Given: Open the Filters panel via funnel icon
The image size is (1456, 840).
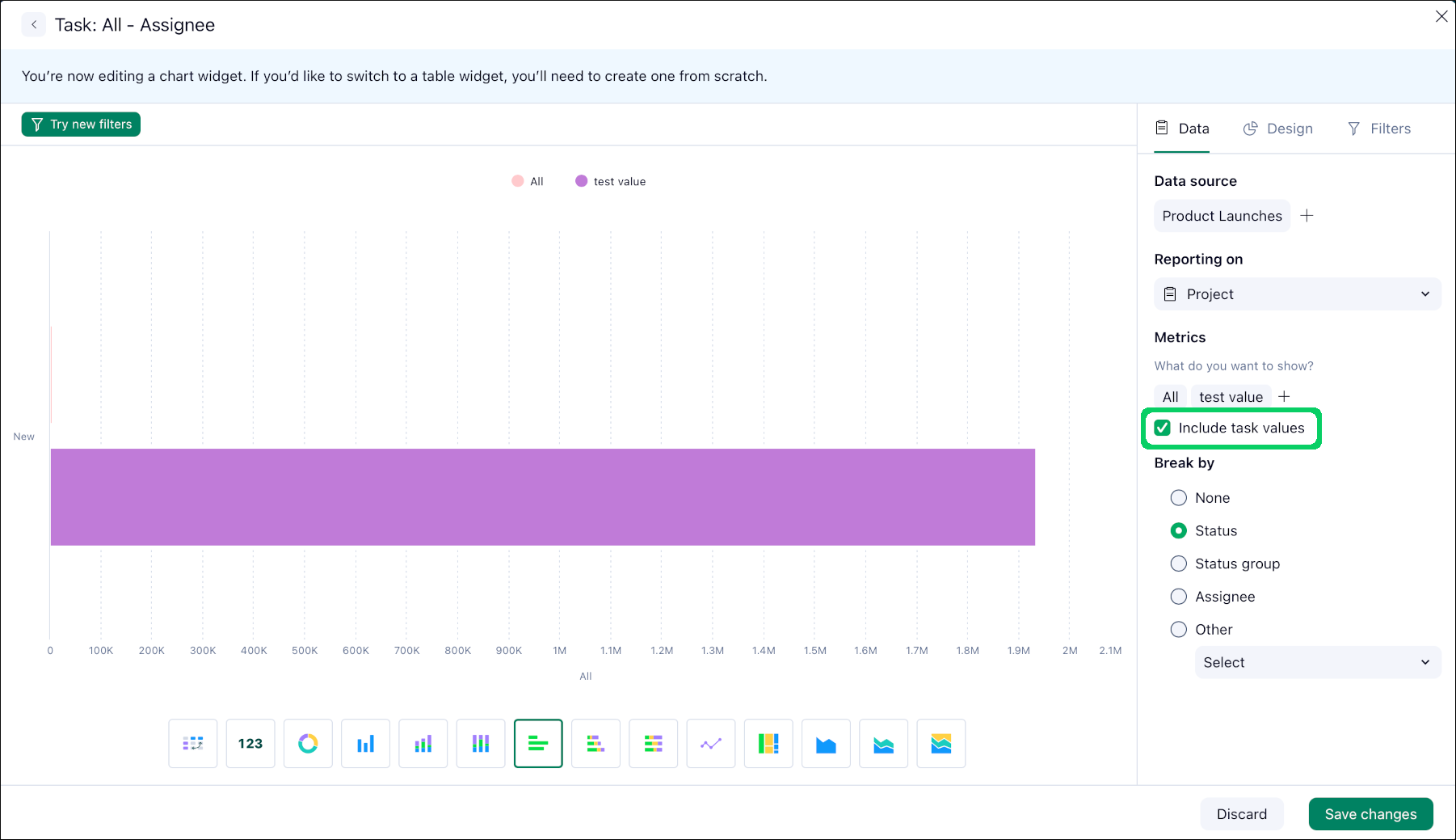Looking at the screenshot, I should pos(1378,128).
